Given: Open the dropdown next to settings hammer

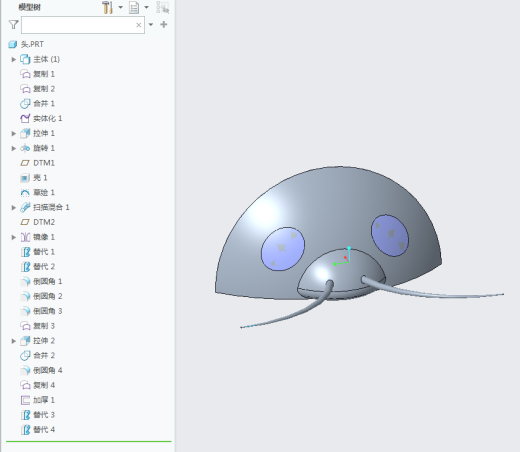Looking at the screenshot, I should [x=120, y=7].
